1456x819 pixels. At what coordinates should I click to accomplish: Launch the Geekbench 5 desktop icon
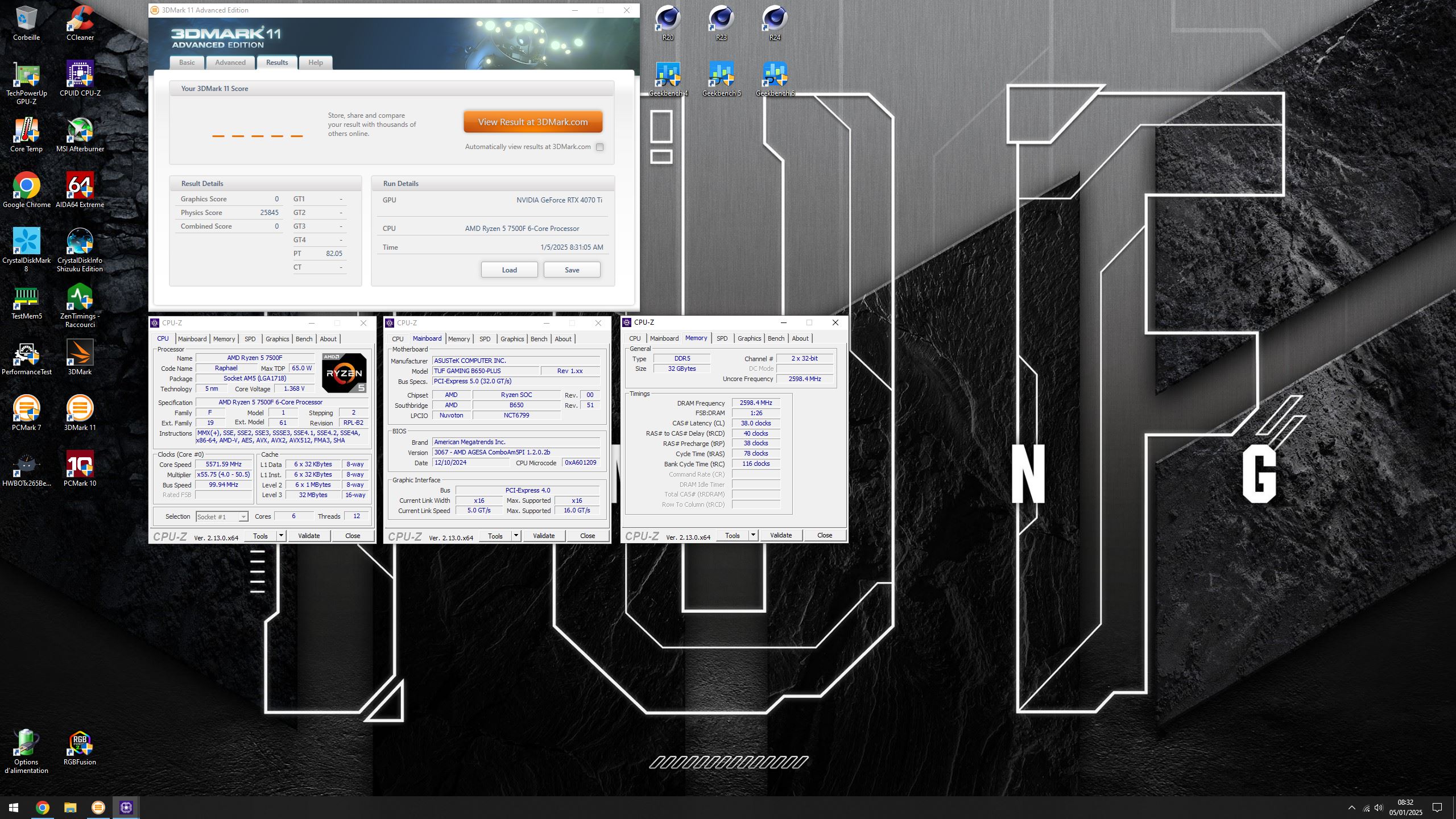click(721, 80)
